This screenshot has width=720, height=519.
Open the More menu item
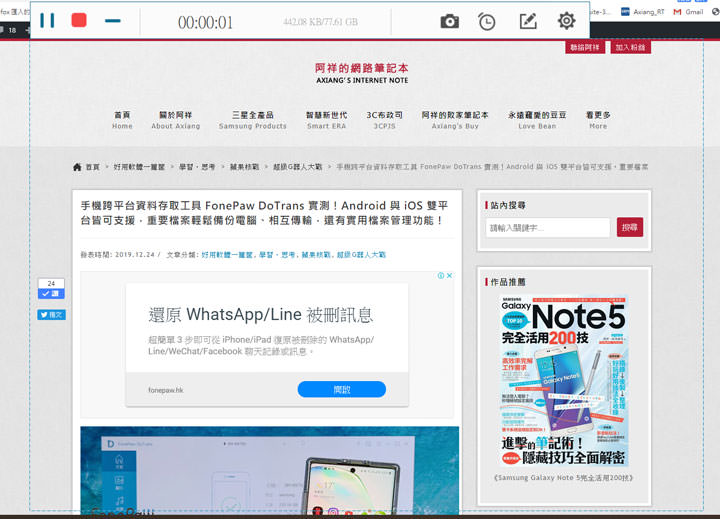[598, 120]
